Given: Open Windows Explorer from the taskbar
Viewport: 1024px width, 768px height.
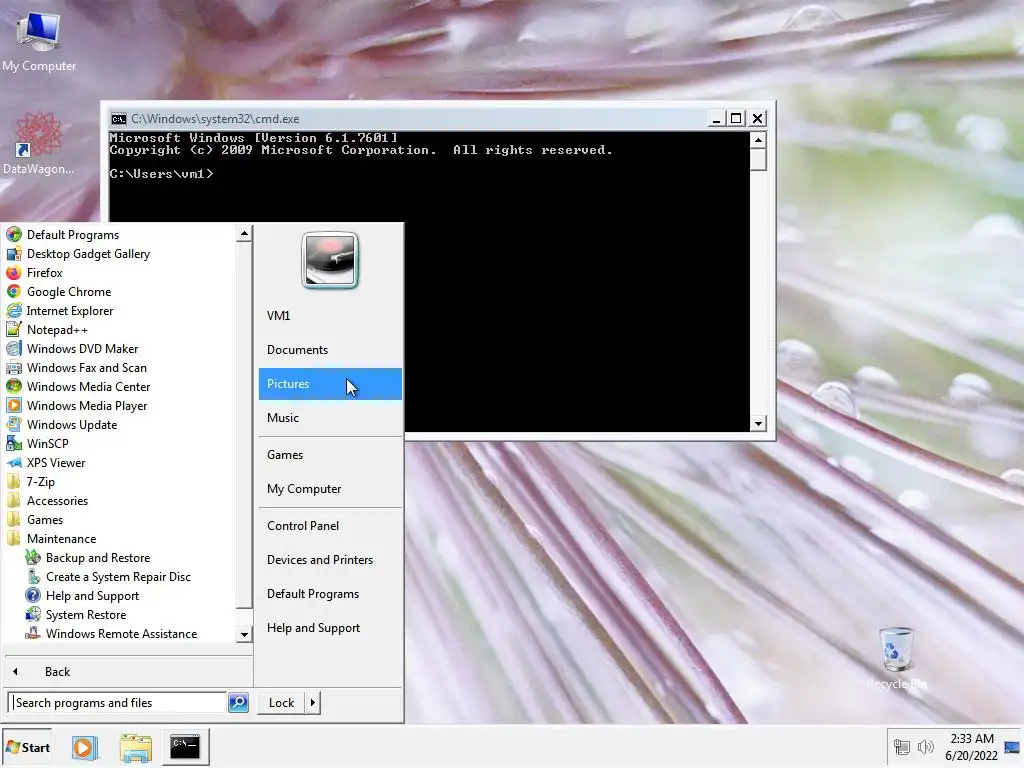Looking at the screenshot, I should point(136,747).
